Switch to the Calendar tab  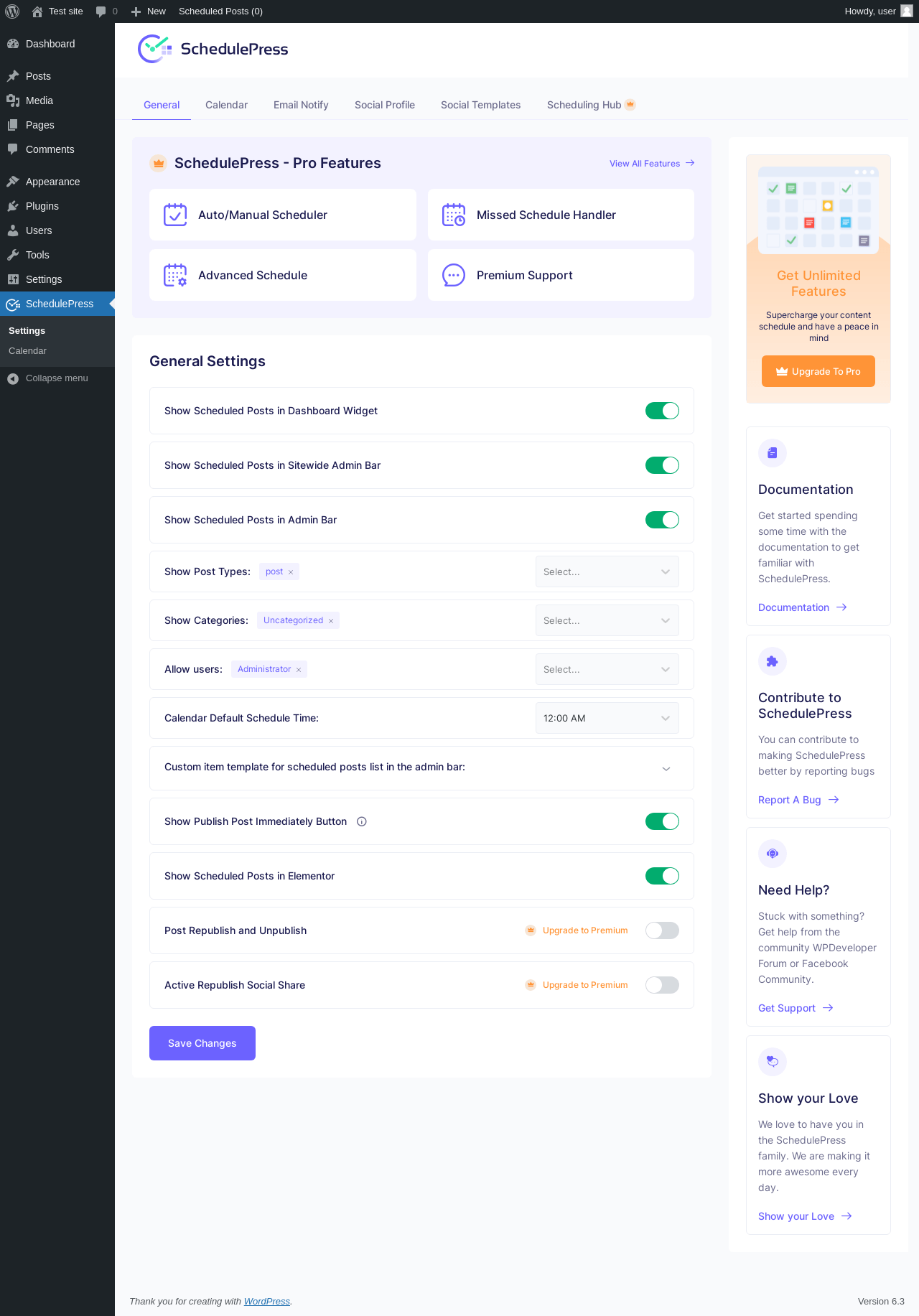[x=226, y=105]
